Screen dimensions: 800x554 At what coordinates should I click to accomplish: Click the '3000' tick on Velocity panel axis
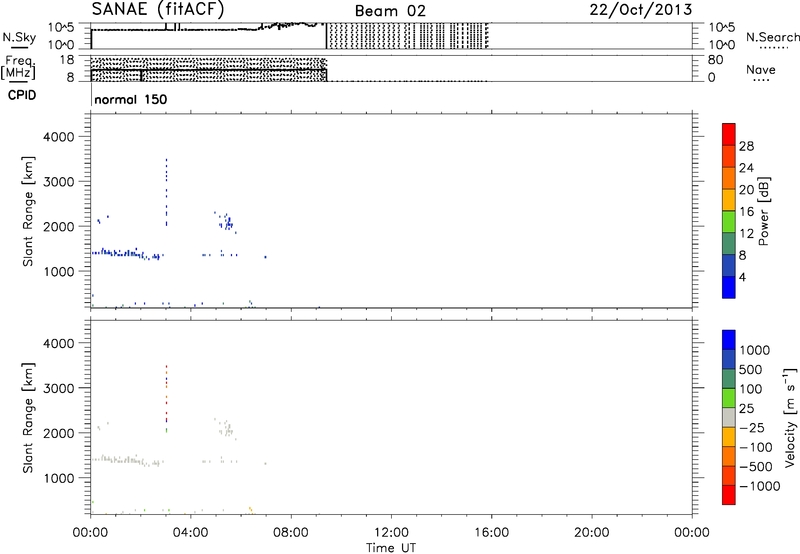coord(59,388)
